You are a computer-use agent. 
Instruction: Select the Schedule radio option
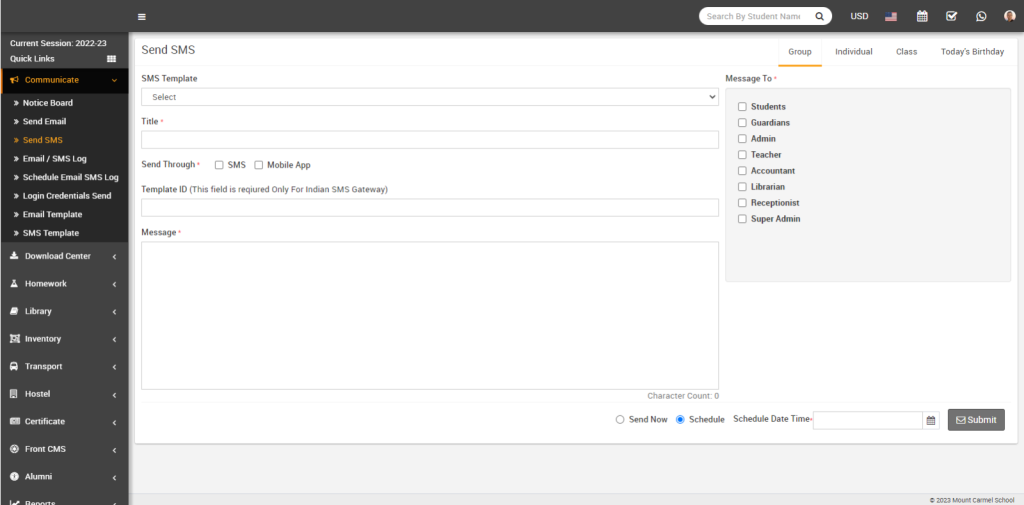680,419
